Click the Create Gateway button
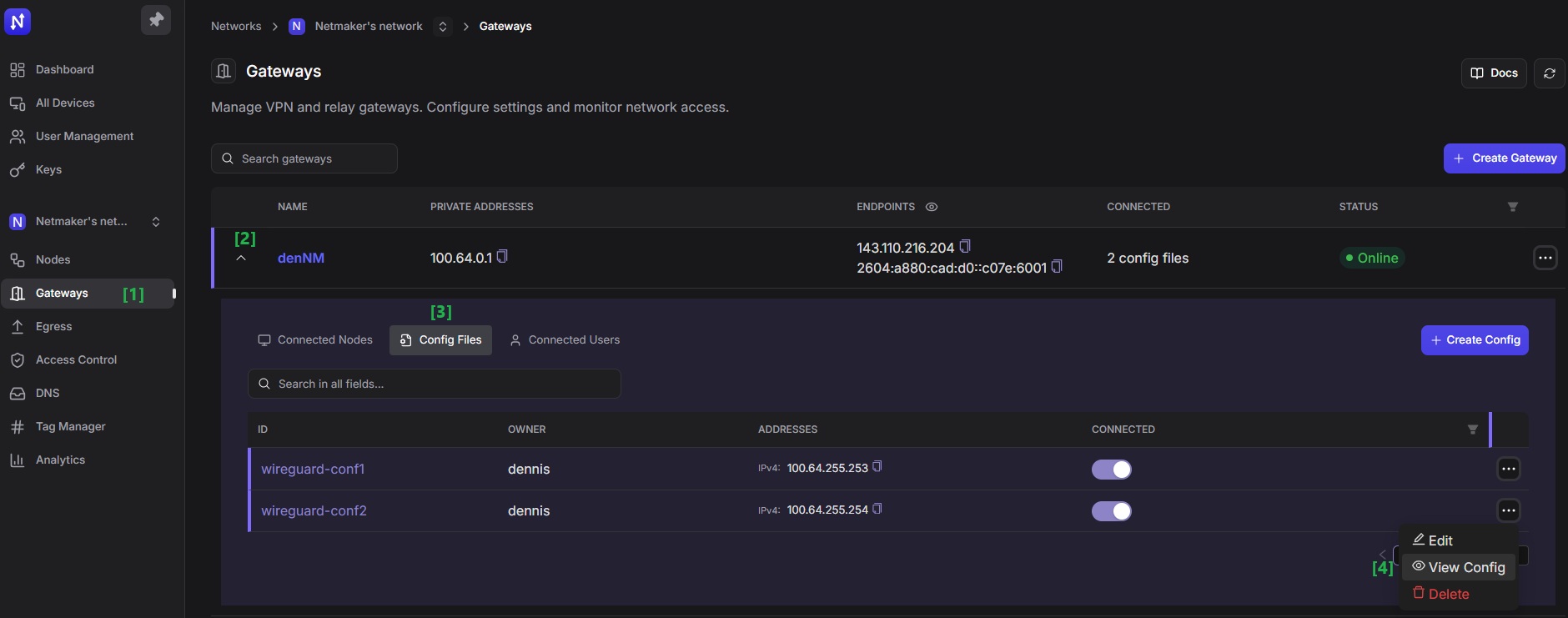Image resolution: width=1568 pixels, height=618 pixels. click(1504, 158)
